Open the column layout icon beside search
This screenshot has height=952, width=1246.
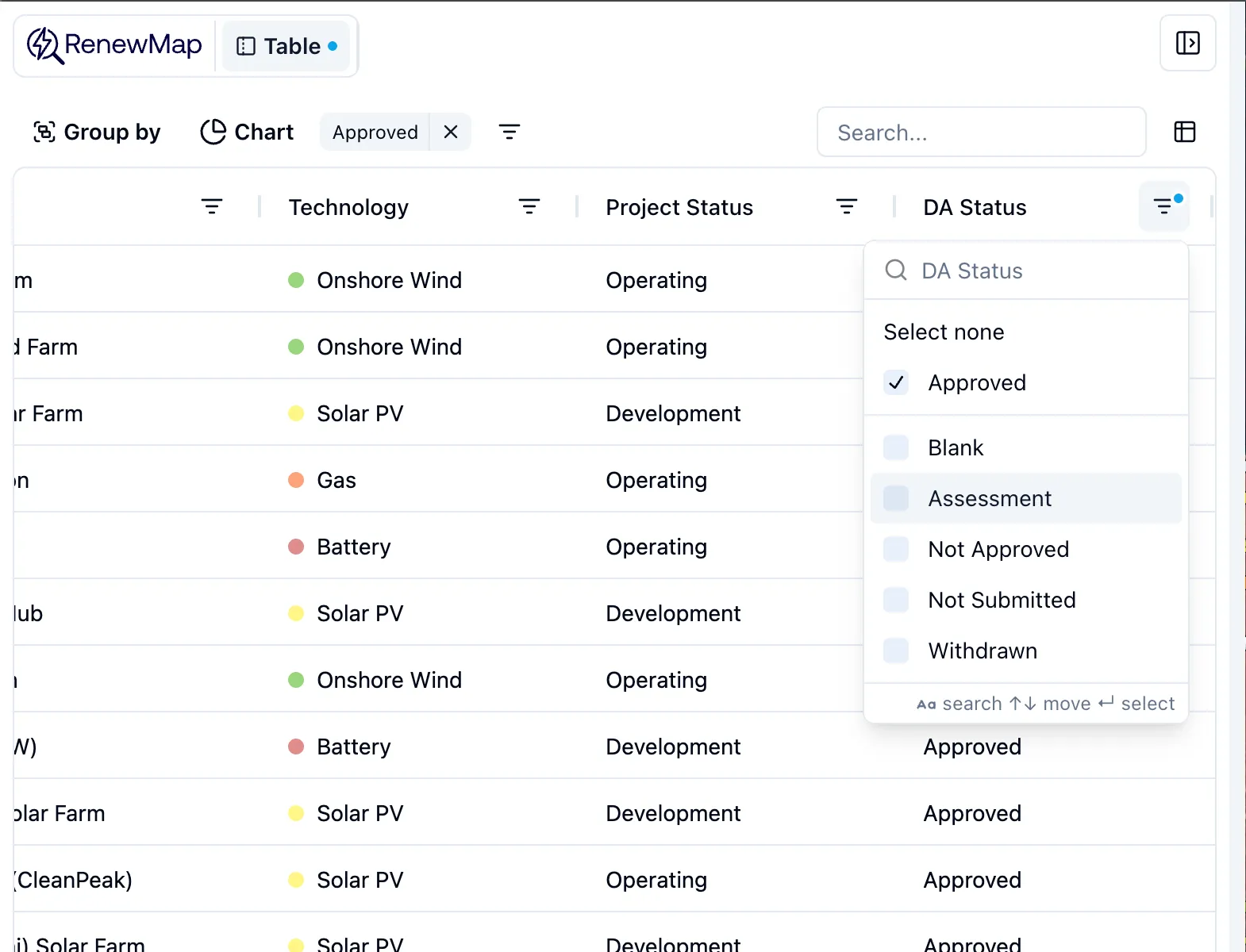(1184, 132)
